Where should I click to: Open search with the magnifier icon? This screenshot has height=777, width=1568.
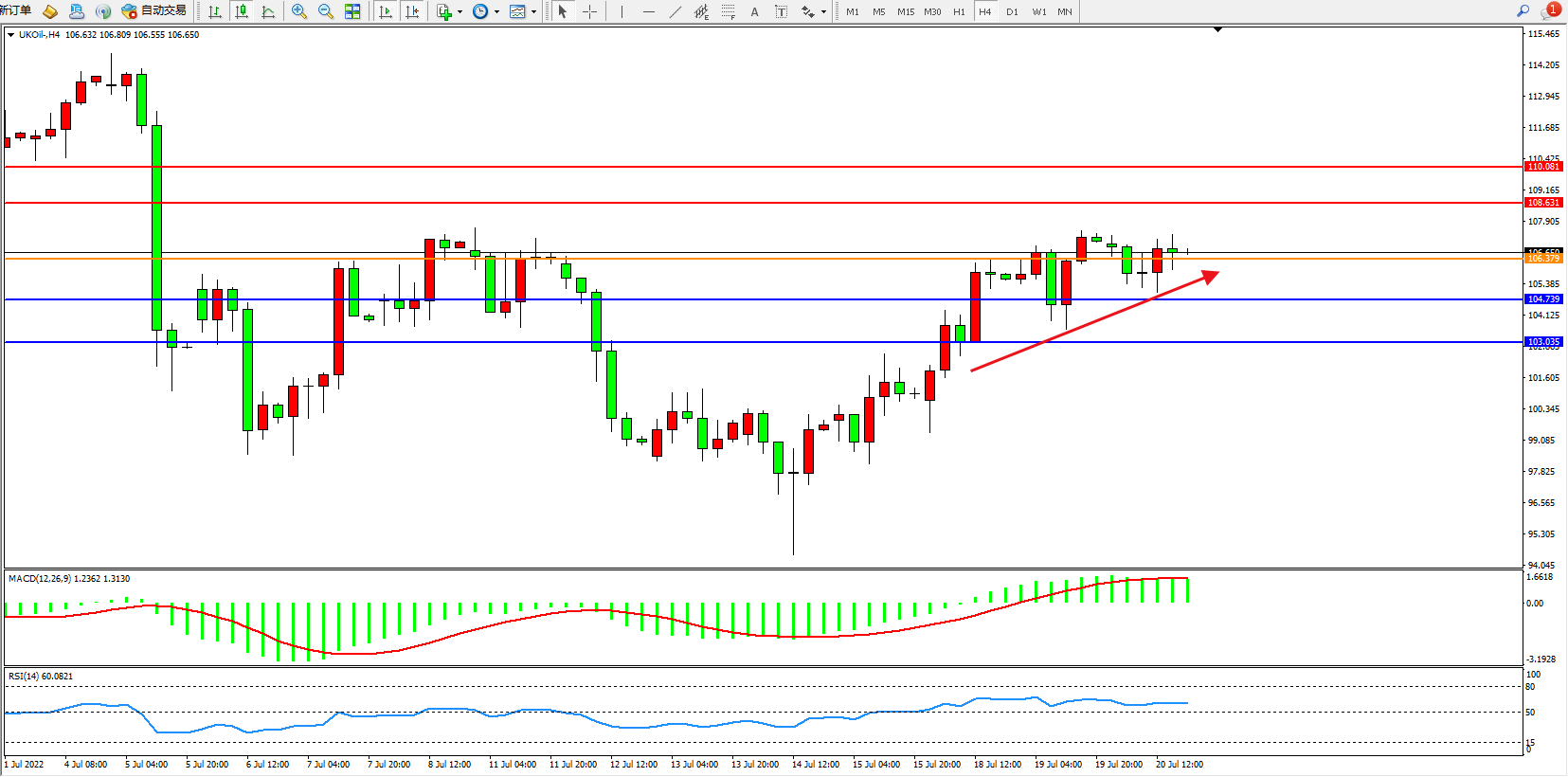[1523, 11]
